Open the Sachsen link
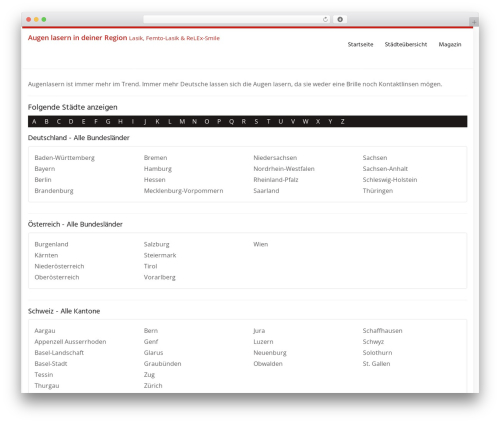Image resolution: width=500 pixels, height=423 pixels. tap(375, 158)
